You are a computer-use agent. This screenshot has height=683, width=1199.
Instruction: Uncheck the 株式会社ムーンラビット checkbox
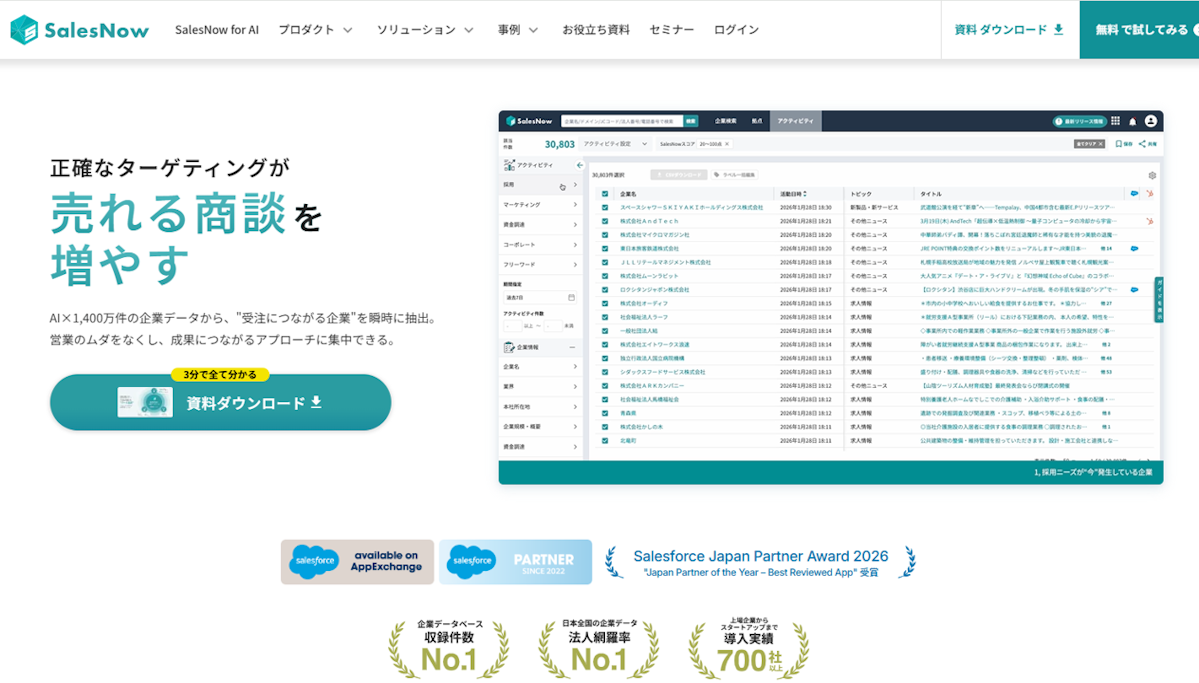605,276
